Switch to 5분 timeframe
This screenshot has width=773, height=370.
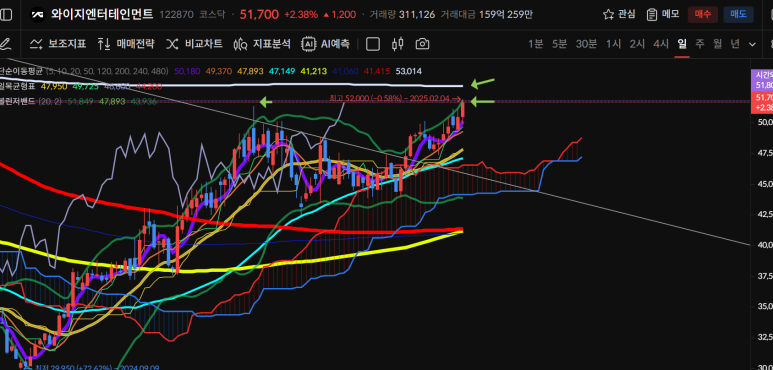[x=560, y=44]
